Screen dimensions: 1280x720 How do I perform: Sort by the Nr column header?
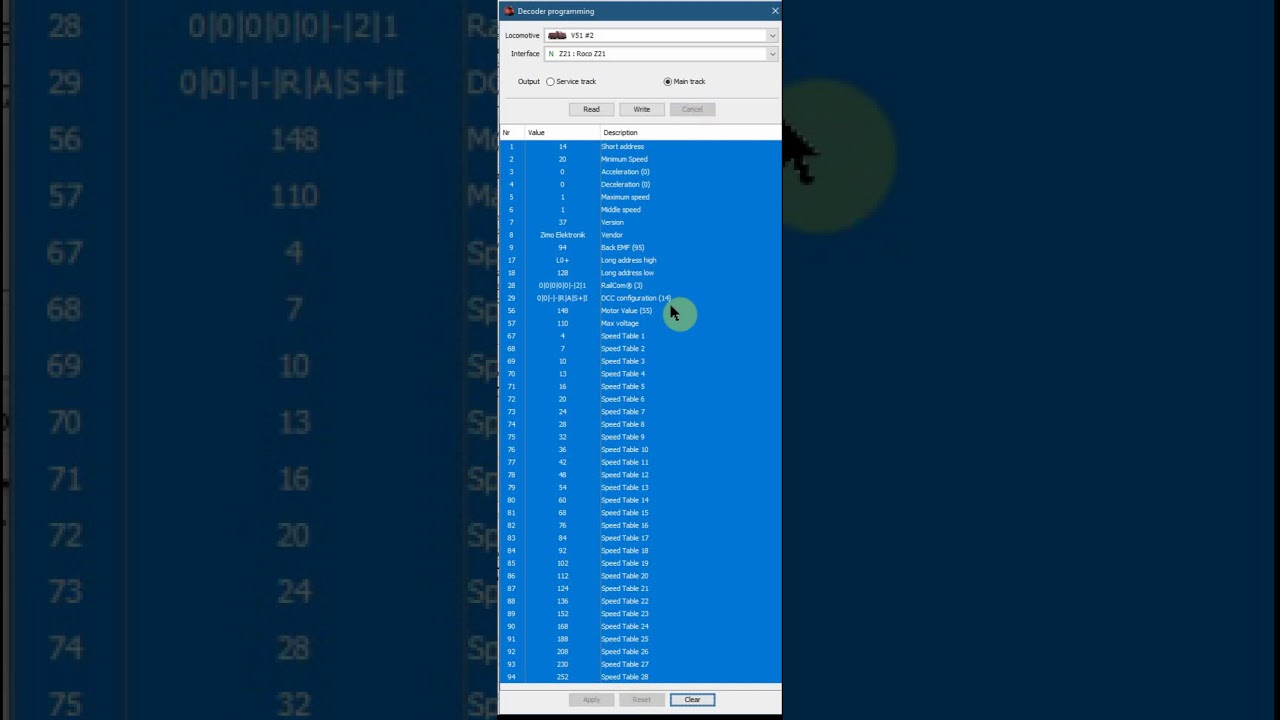point(512,133)
